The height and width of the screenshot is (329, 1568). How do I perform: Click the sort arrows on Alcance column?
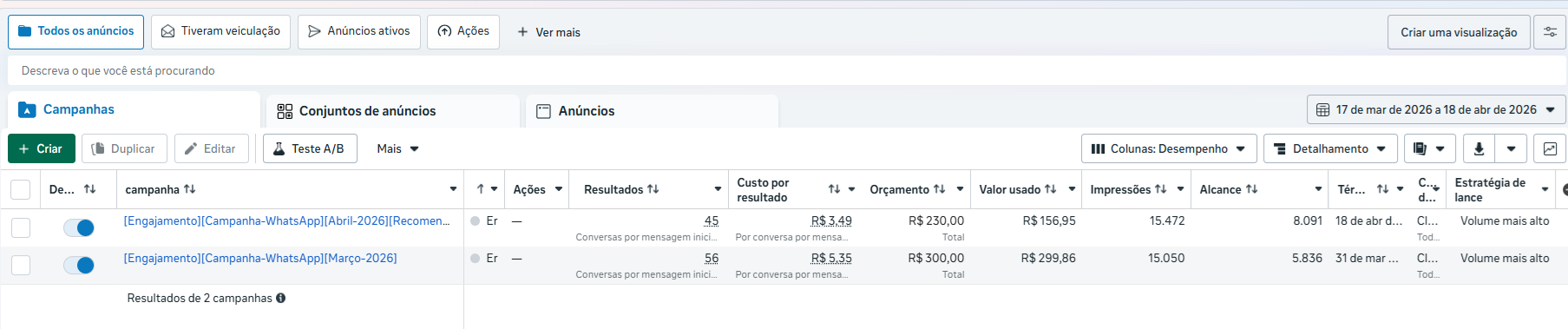[1251, 189]
